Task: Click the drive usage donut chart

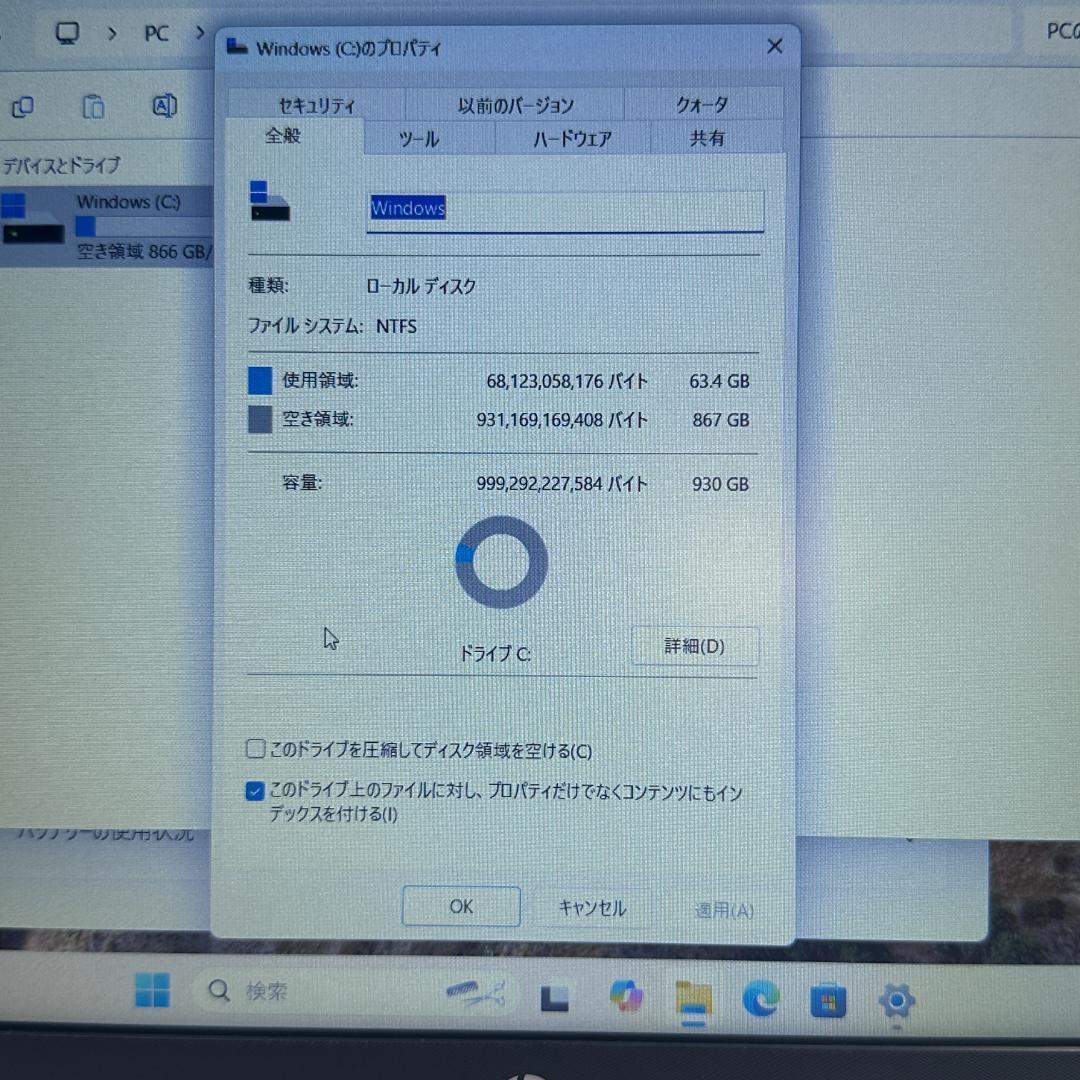Action: pos(500,562)
